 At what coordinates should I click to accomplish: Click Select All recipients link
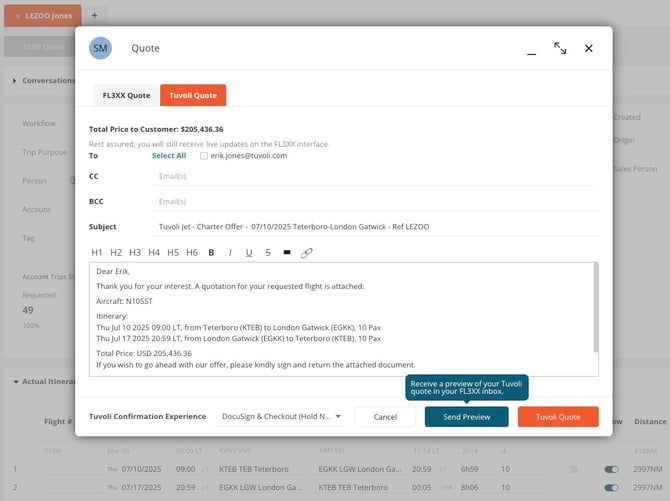click(169, 156)
